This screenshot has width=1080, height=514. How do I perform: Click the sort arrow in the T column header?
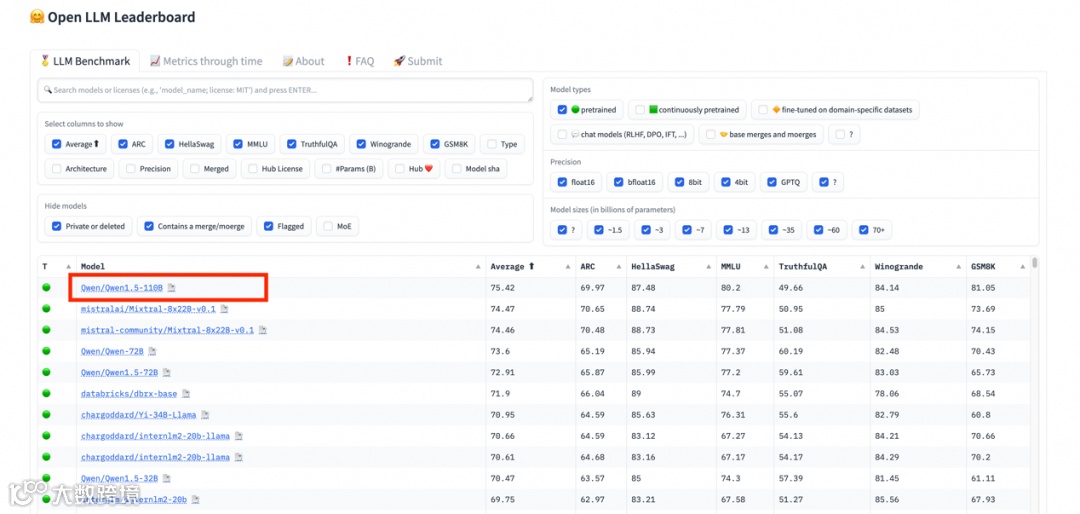click(68, 267)
